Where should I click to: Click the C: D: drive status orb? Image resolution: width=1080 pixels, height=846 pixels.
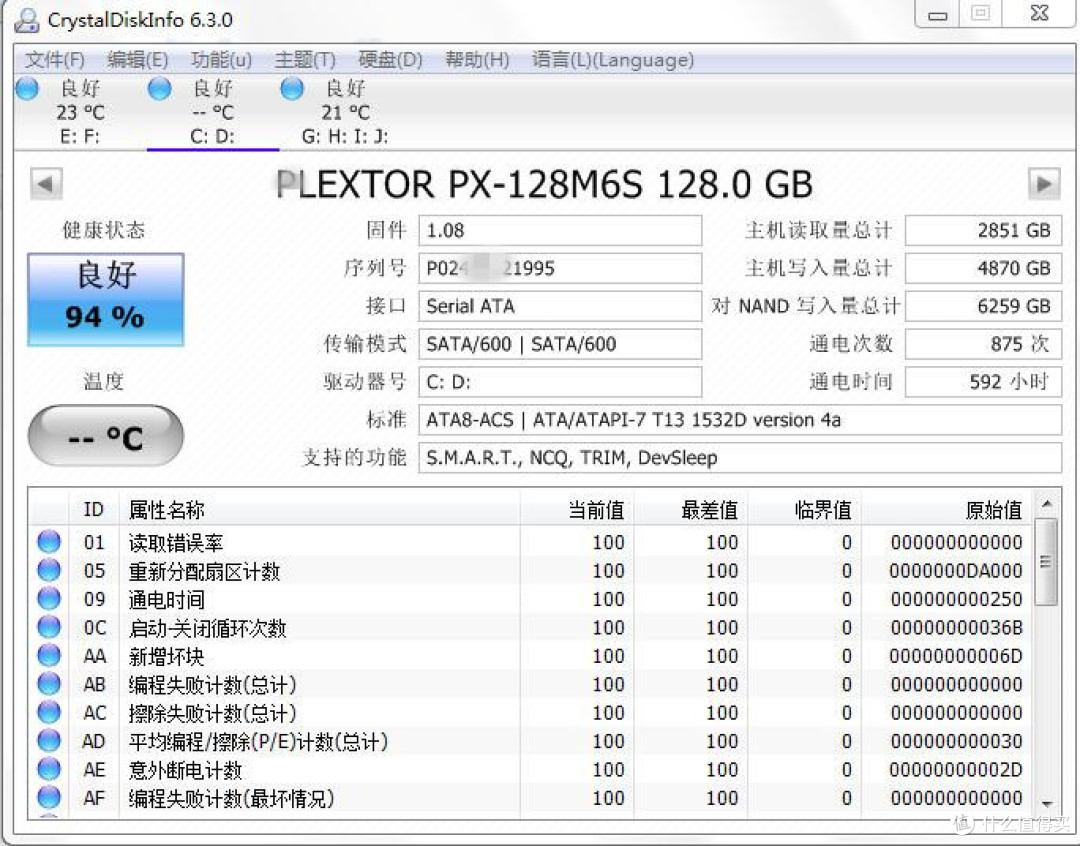pos(160,88)
